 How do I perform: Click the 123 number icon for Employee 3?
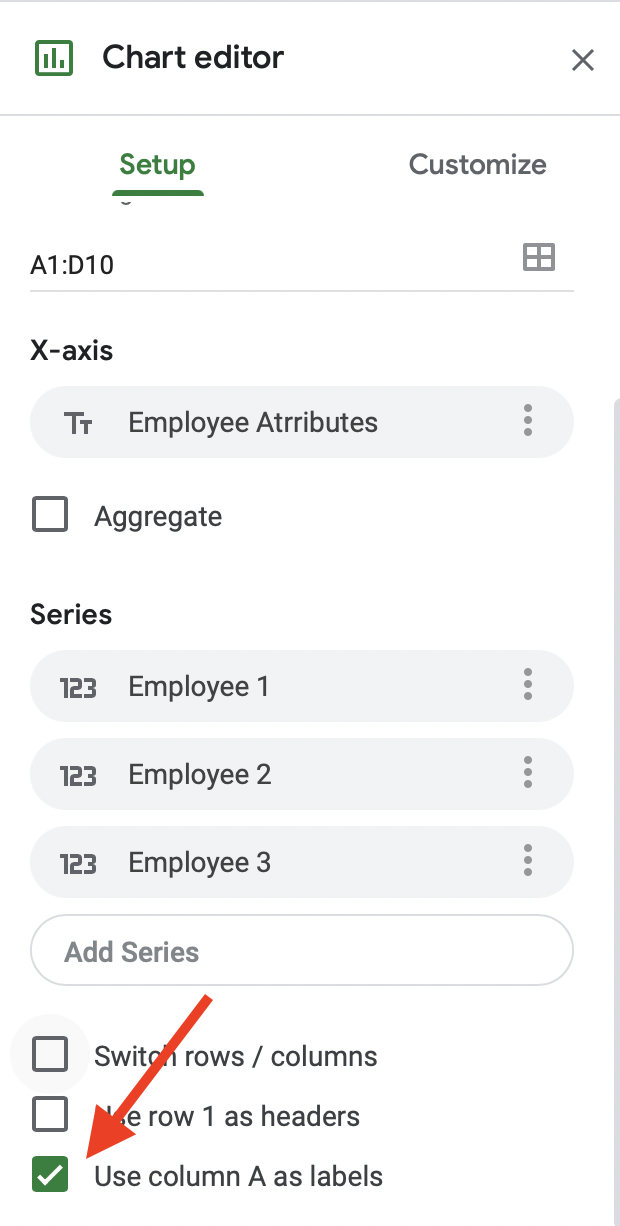[x=78, y=863]
